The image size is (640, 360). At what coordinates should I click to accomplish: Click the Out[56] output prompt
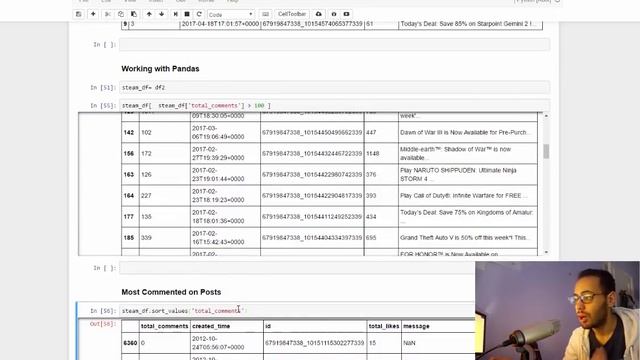pyautogui.click(x=103, y=324)
